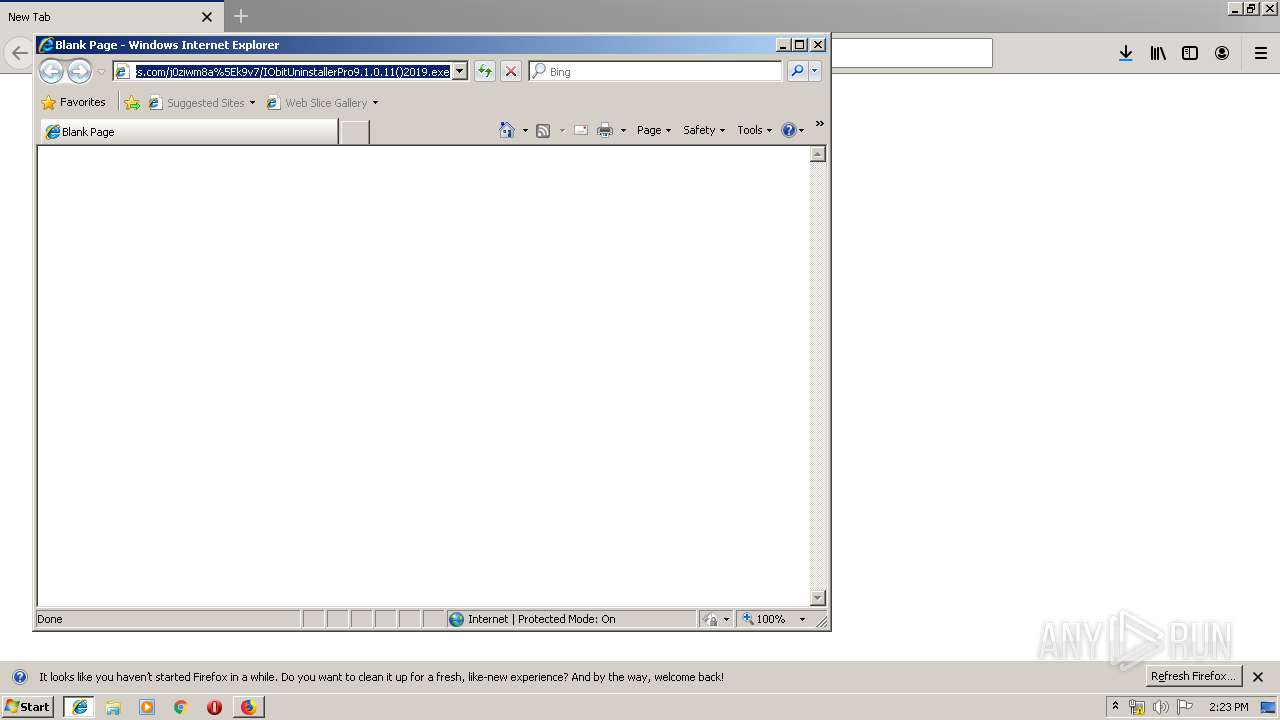Click the Refresh page icon
The image size is (1280, 720).
tap(485, 71)
